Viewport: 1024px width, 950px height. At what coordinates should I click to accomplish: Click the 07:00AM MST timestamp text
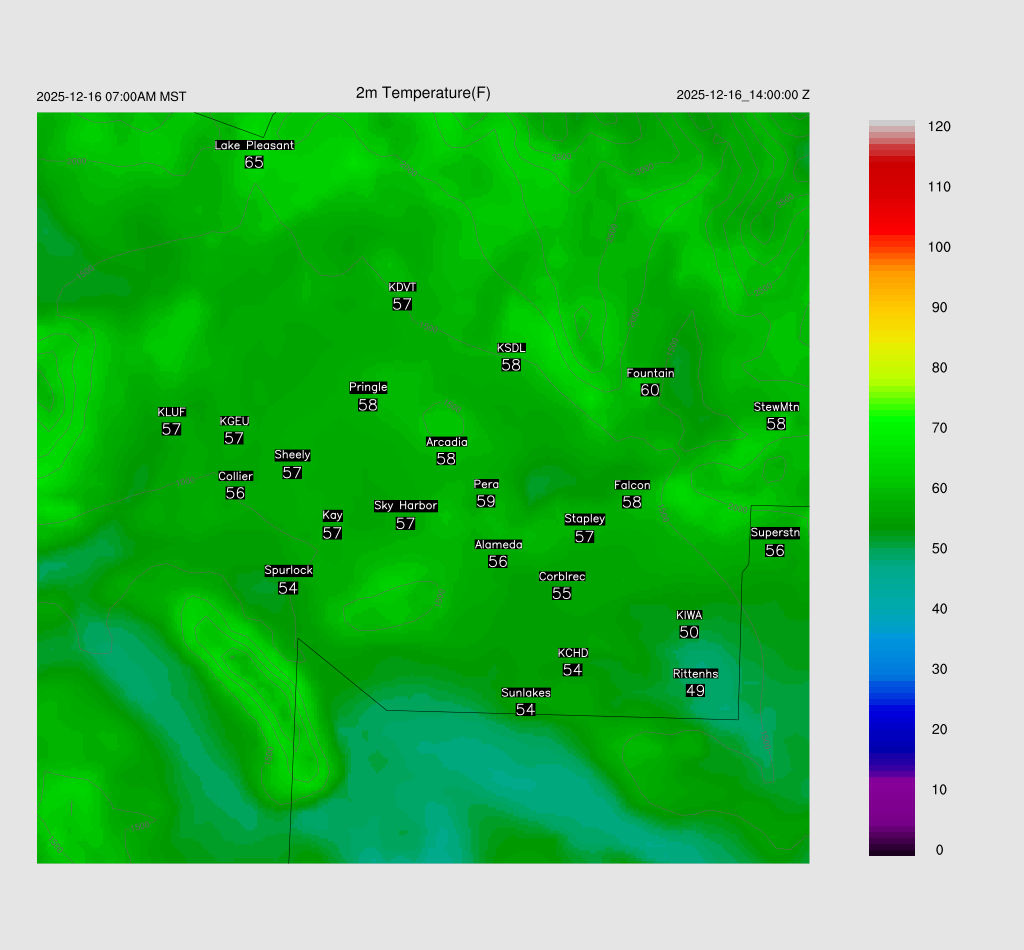coord(111,97)
